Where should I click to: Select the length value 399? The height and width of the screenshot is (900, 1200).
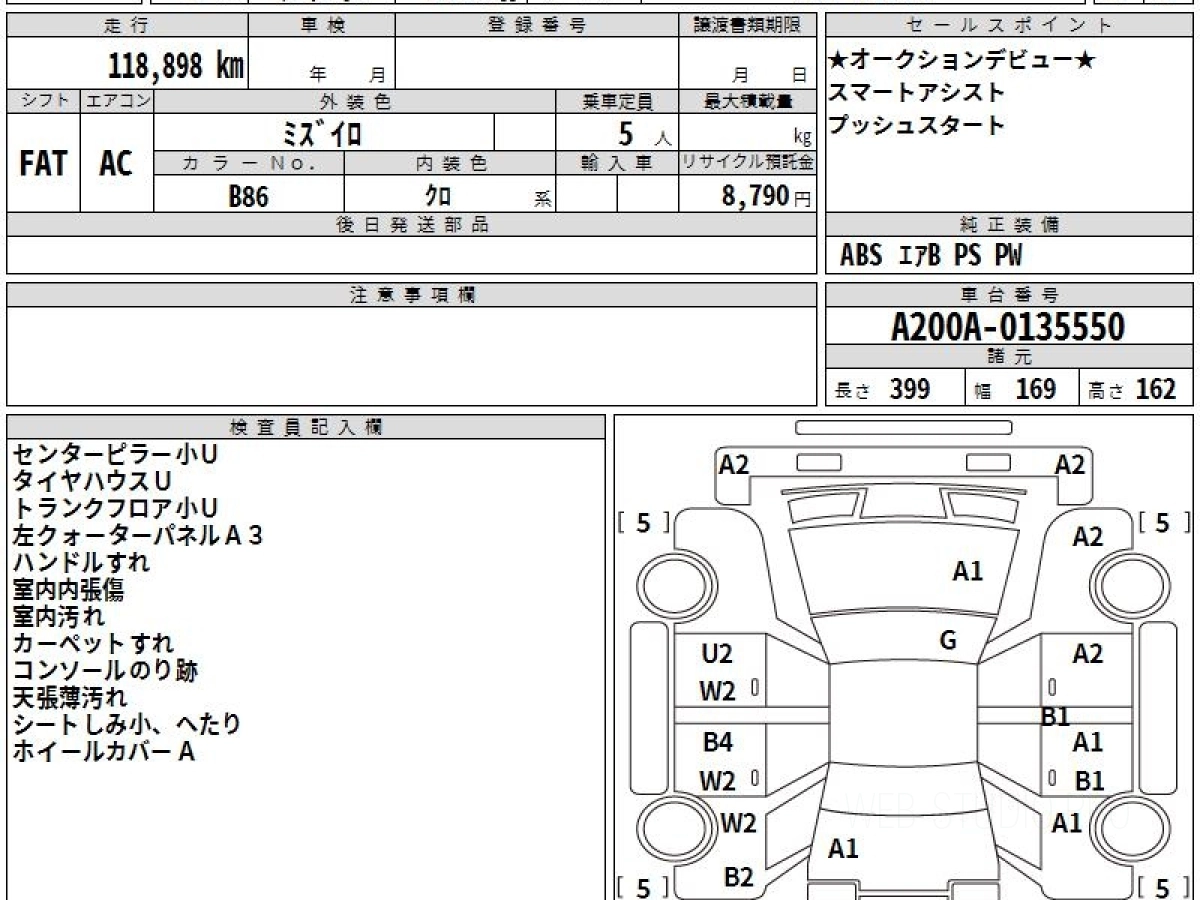(x=910, y=389)
